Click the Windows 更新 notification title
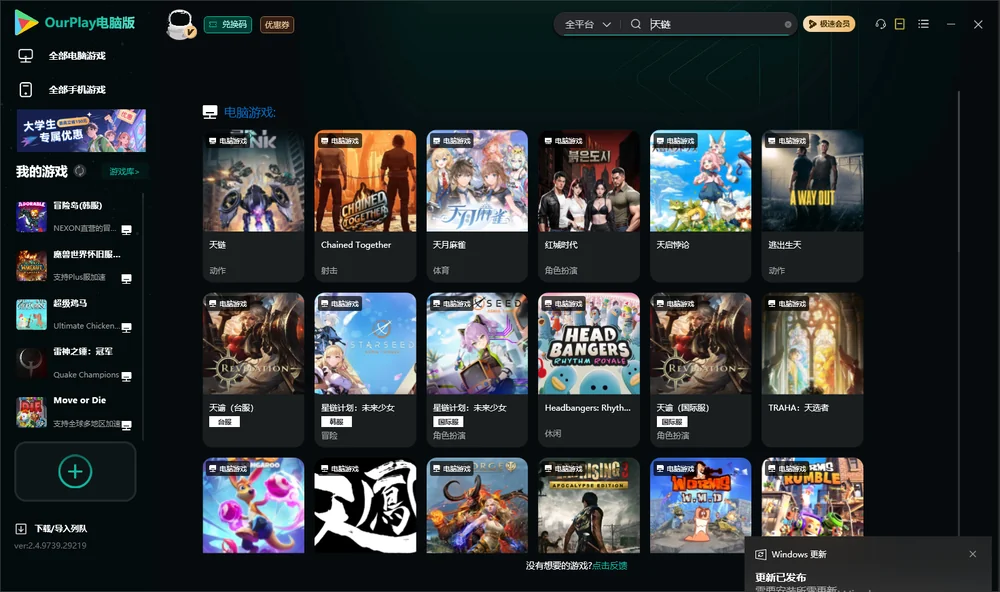Image resolution: width=1000 pixels, height=592 pixels. coord(798,554)
